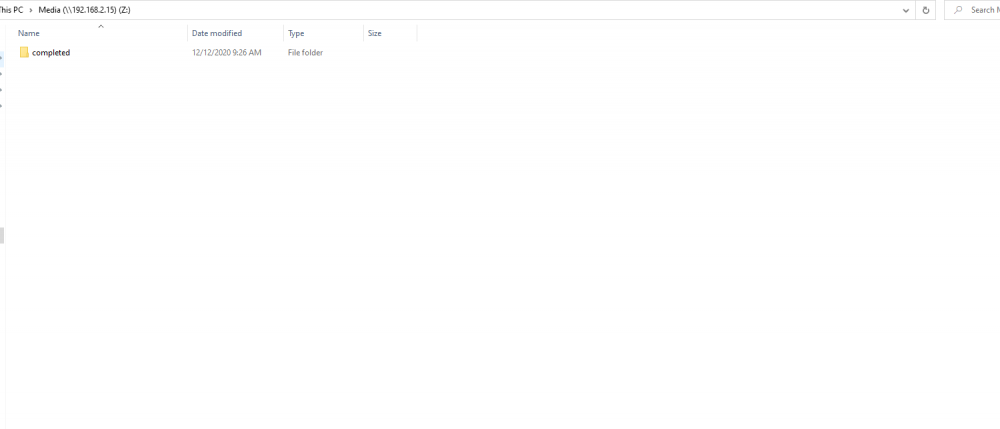Expand the chevron after This PC breadcrumb
Screen dimensions: 1000x429
[31, 10]
